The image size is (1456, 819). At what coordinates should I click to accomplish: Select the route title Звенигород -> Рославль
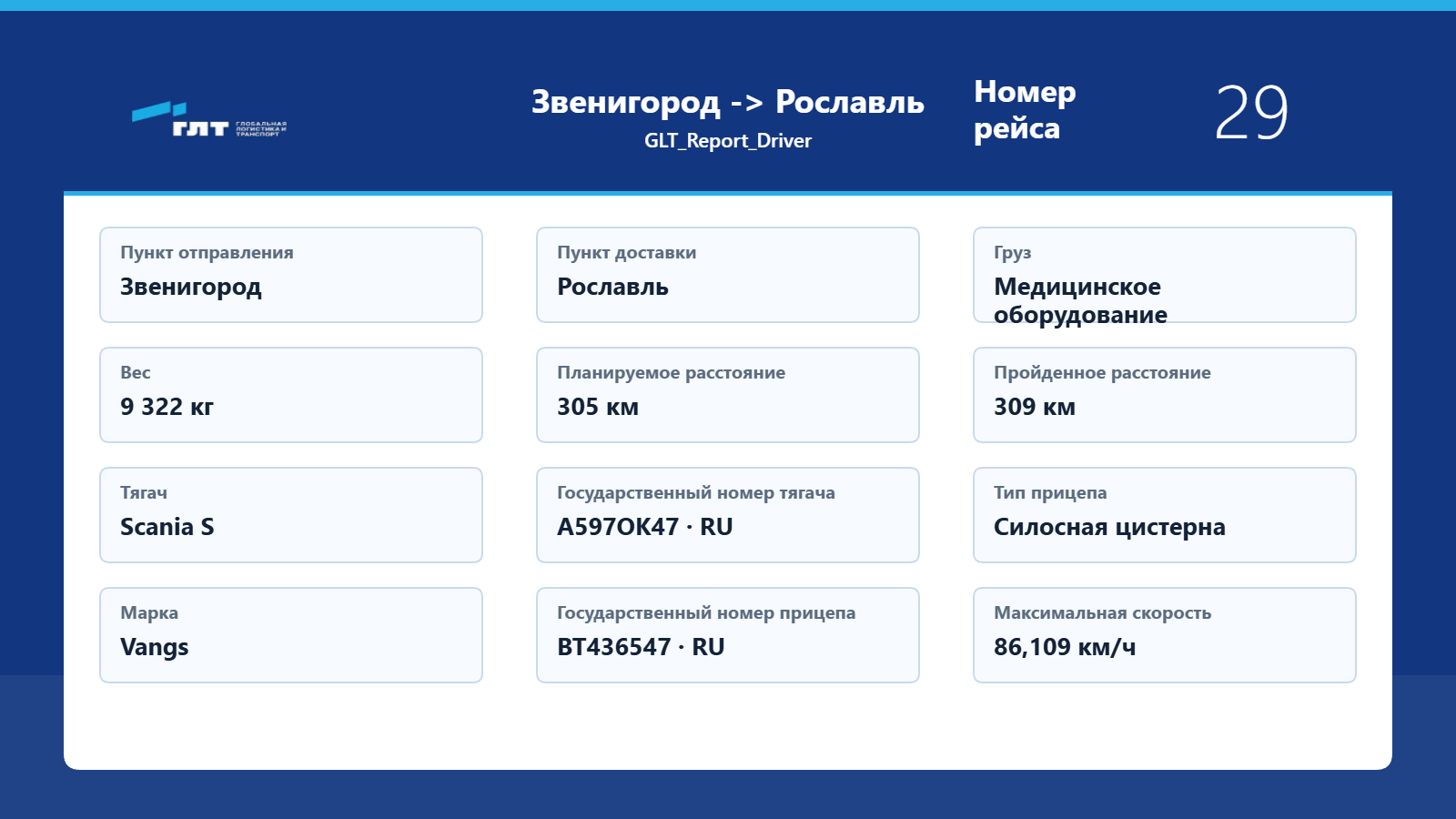(728, 103)
